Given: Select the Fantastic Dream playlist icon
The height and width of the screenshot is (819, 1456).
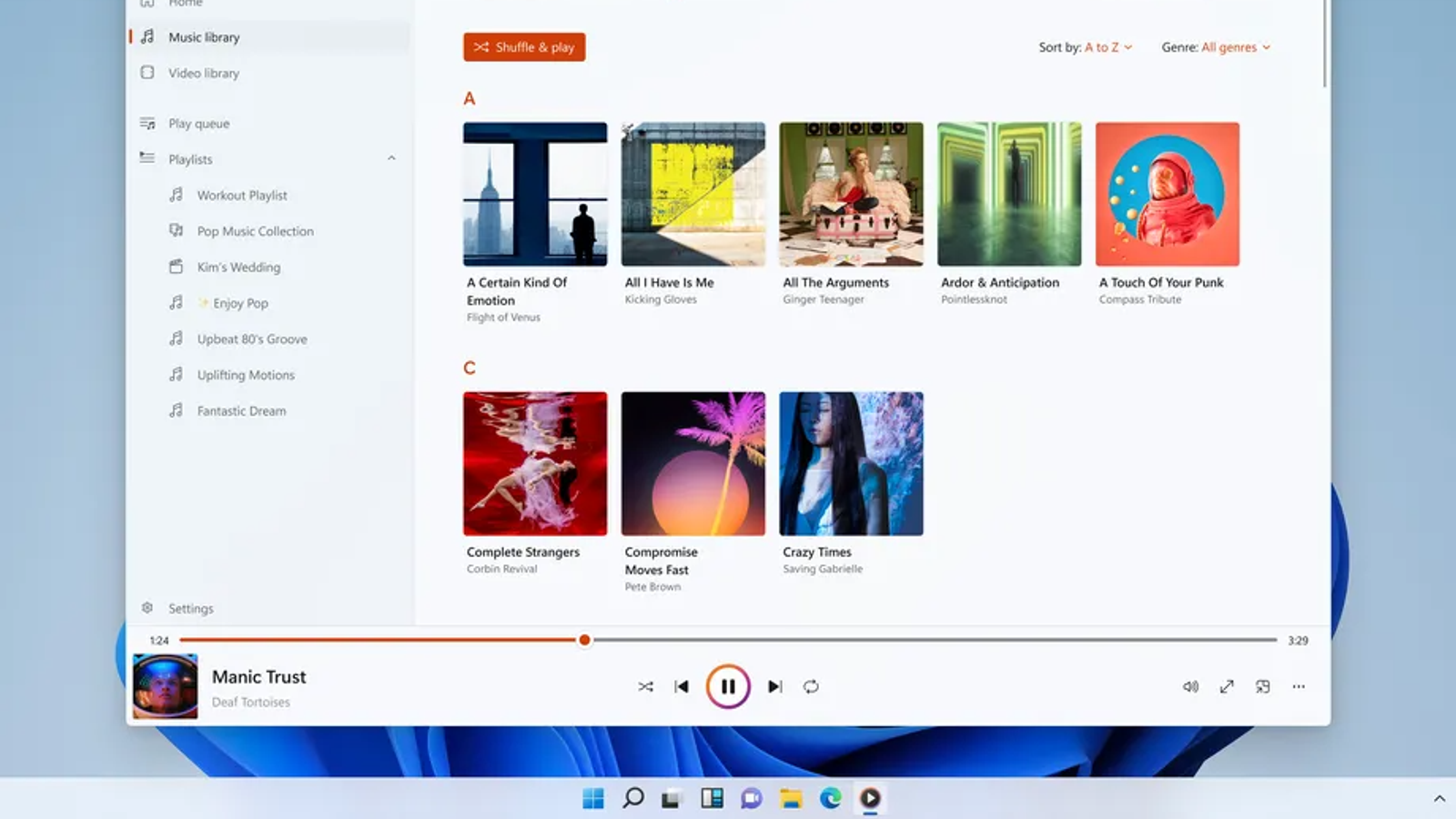Looking at the screenshot, I should [177, 410].
